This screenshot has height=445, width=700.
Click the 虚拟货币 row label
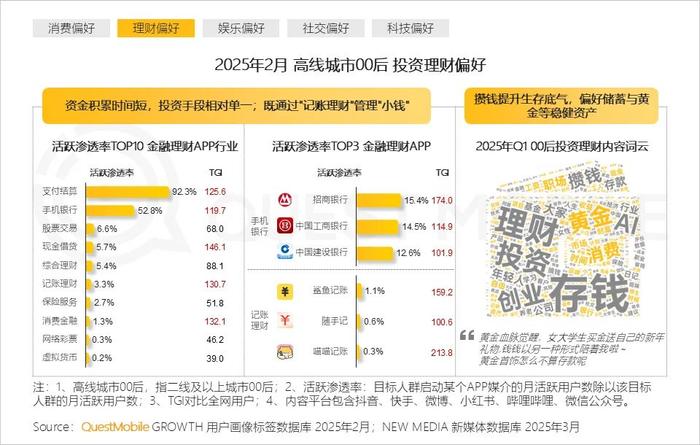click(x=60, y=357)
